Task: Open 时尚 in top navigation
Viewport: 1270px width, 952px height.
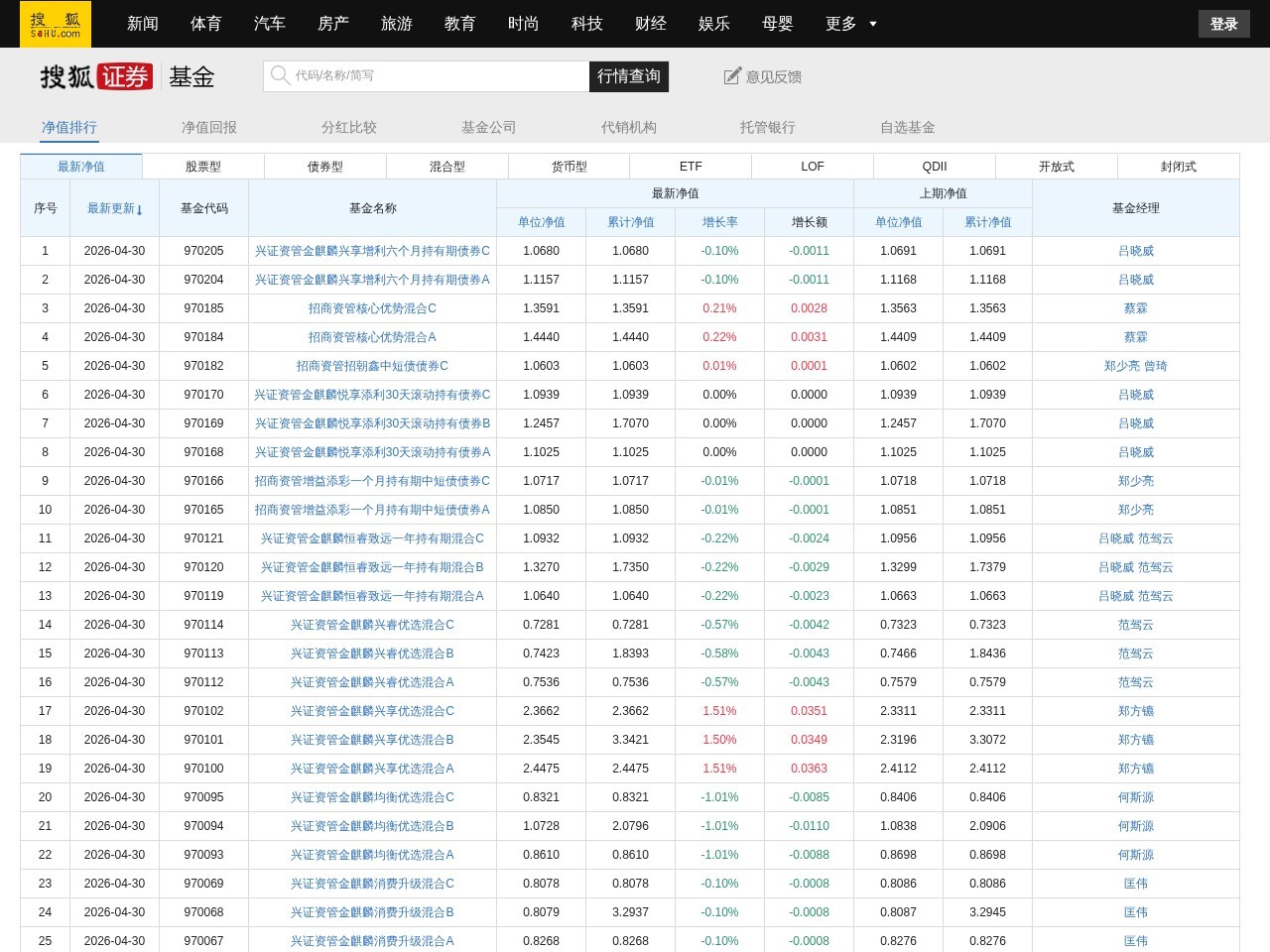Action: point(524,24)
